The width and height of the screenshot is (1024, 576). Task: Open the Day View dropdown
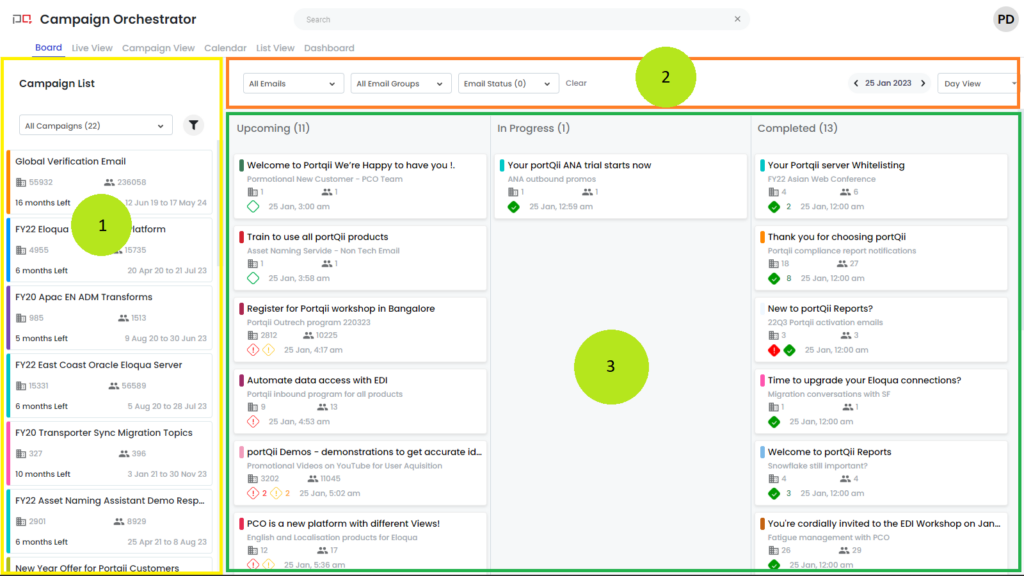(977, 84)
